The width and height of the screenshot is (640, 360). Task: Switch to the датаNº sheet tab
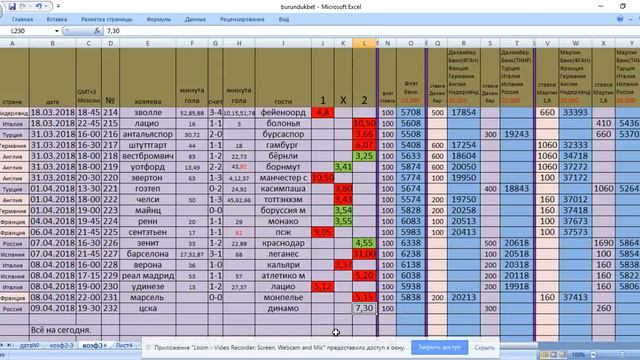coord(30,345)
